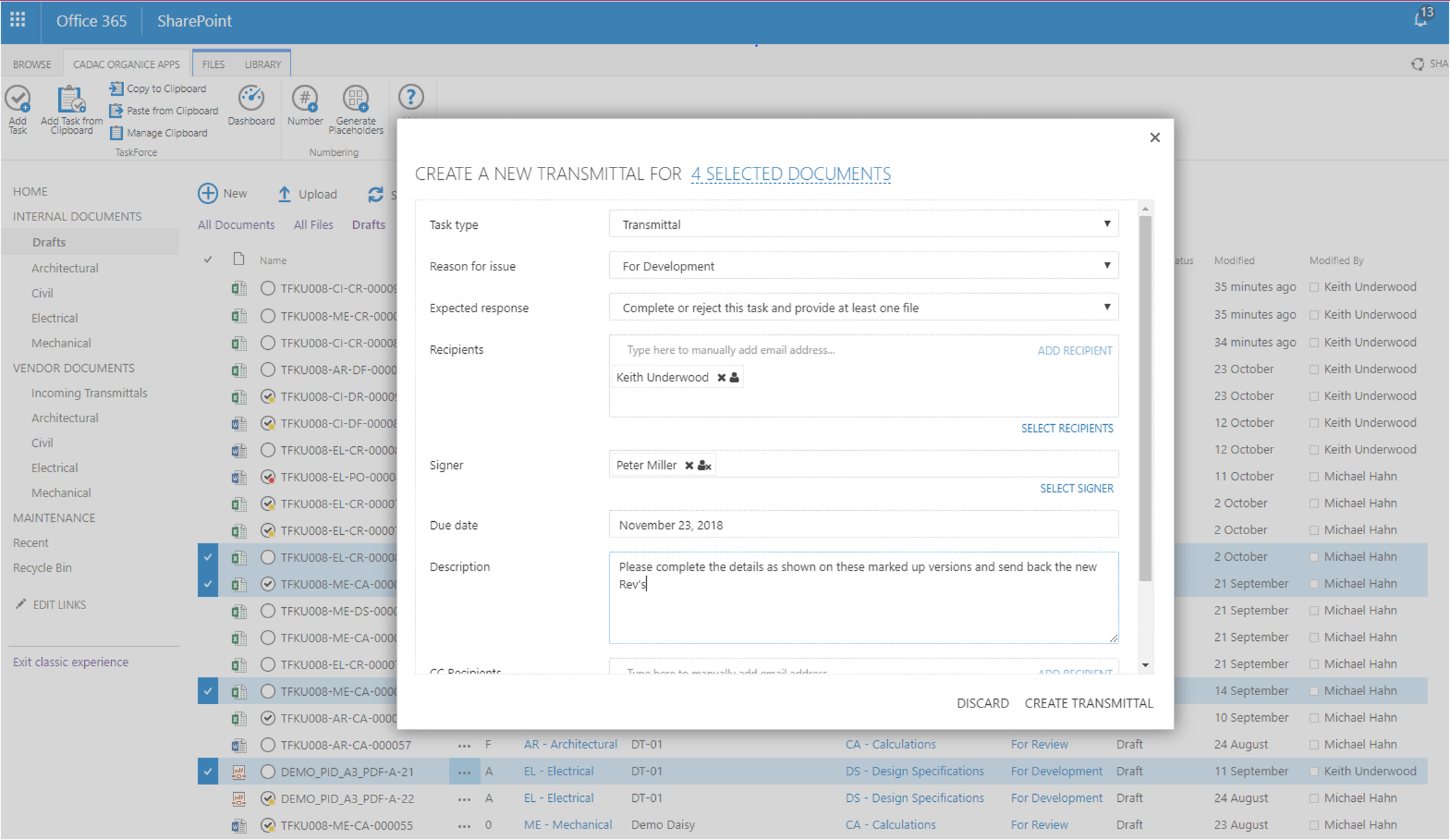Uncheck the DEMO_PID_A3_PDF-A-21 row checkbox
Screen dimensions: 1450x840
click(208, 771)
